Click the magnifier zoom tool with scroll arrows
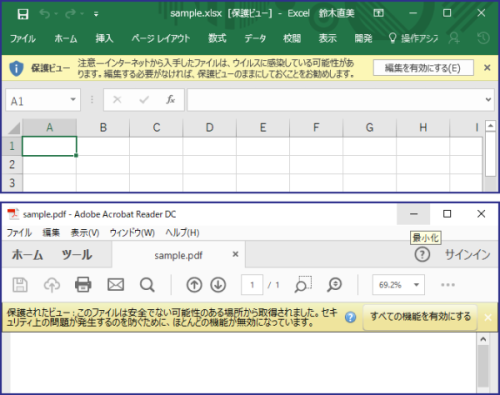 334,285
